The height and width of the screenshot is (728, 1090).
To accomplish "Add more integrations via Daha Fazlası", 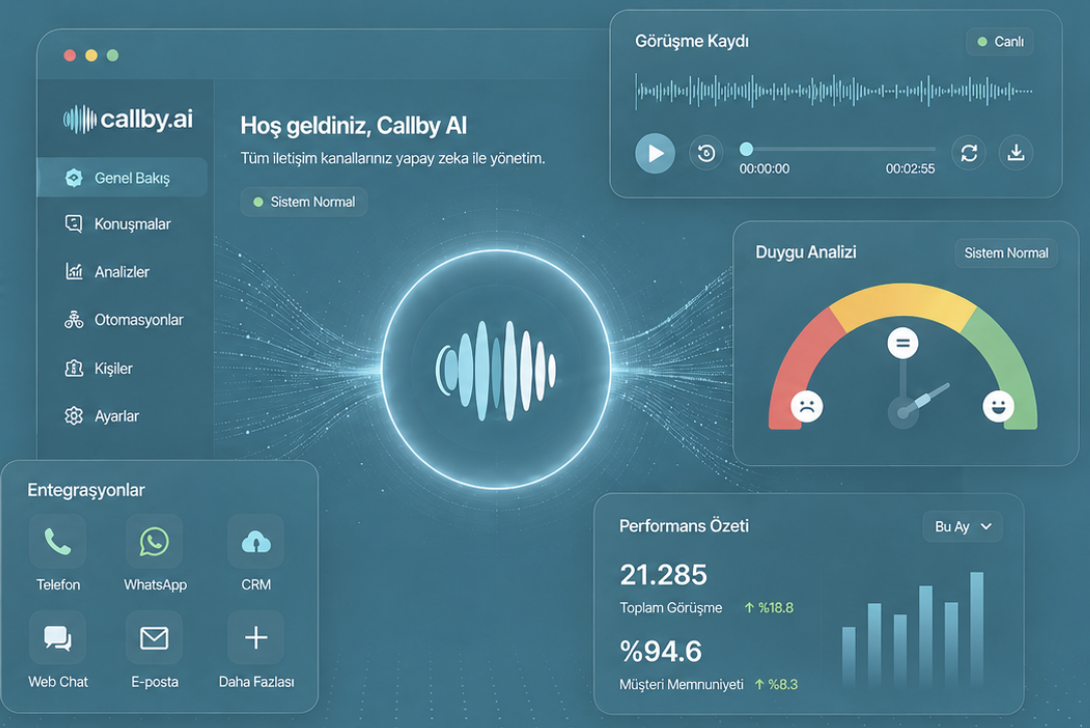I will pyautogui.click(x=256, y=638).
